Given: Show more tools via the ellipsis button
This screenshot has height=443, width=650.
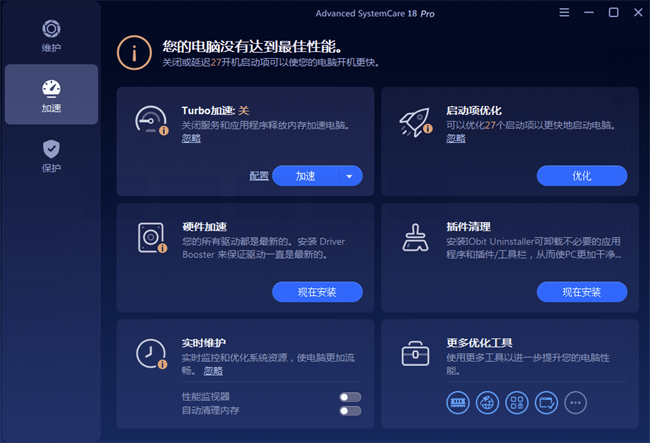Looking at the screenshot, I should point(574,402).
